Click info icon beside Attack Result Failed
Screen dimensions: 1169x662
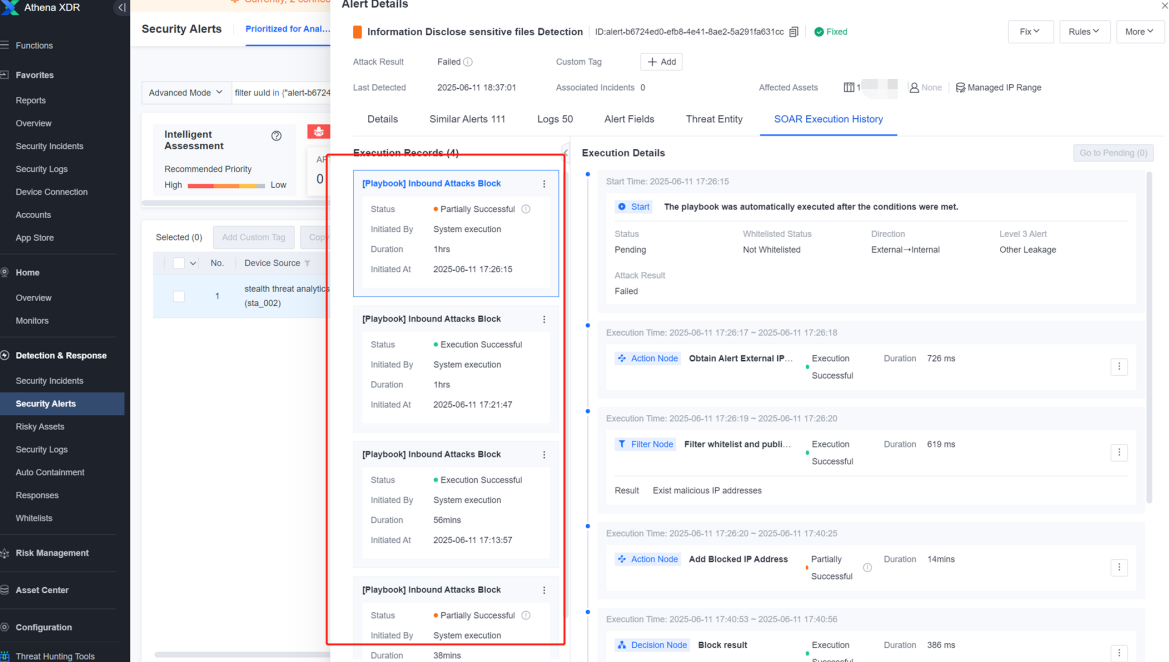(x=468, y=62)
